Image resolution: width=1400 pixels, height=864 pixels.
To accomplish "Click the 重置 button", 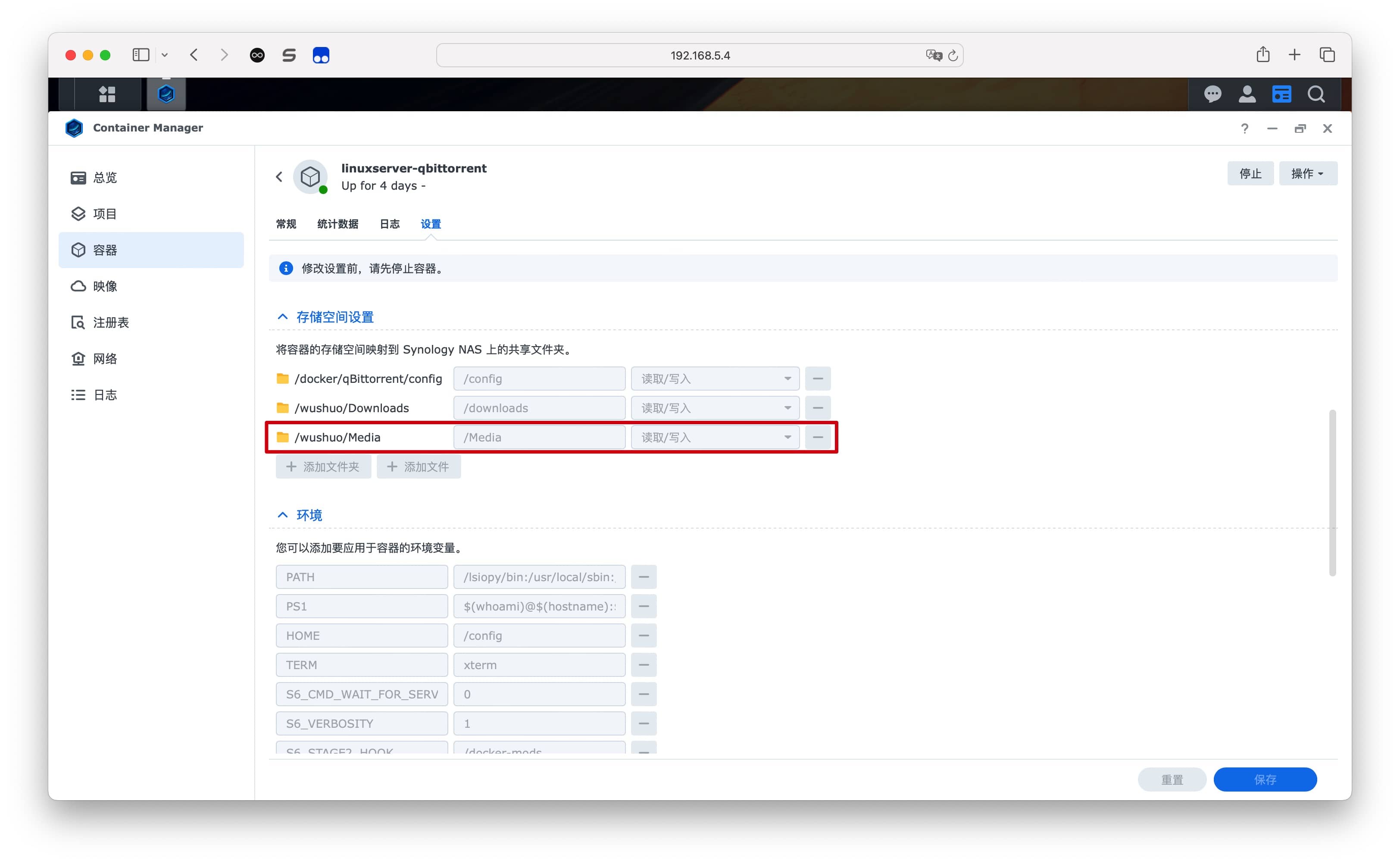I will [x=1172, y=780].
